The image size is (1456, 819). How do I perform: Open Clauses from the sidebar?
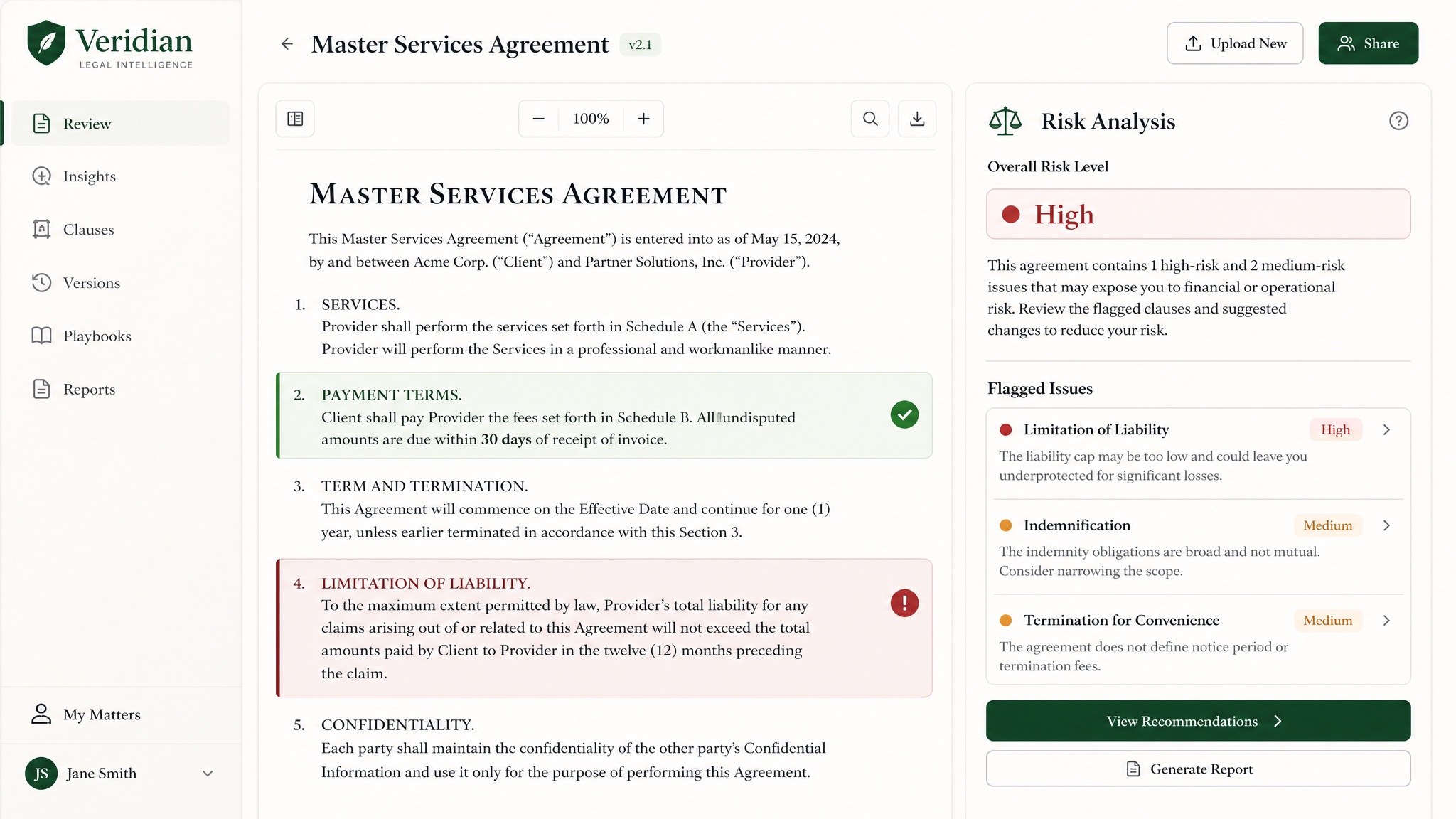[121, 230]
